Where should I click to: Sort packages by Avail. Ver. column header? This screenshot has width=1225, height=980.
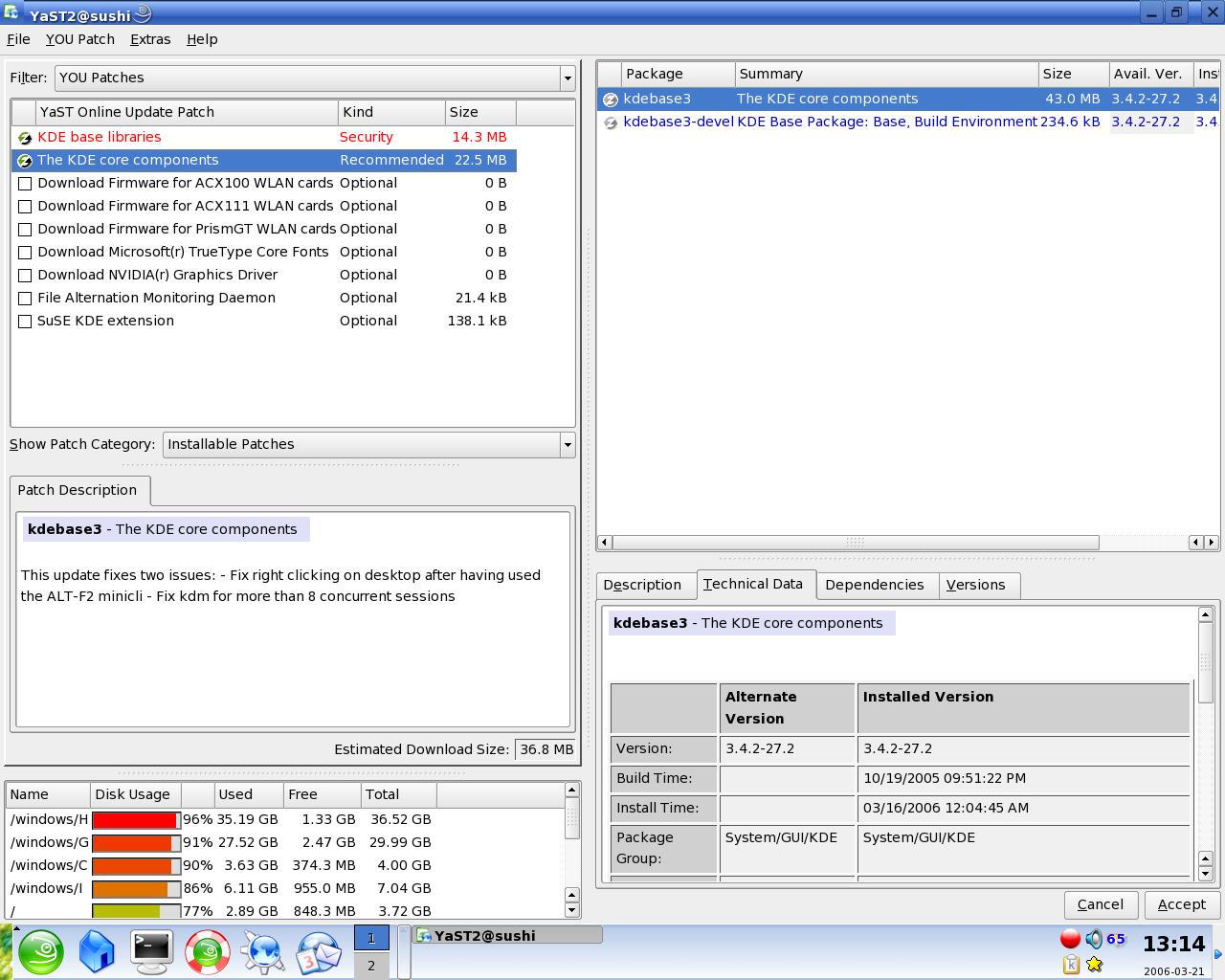[1151, 74]
